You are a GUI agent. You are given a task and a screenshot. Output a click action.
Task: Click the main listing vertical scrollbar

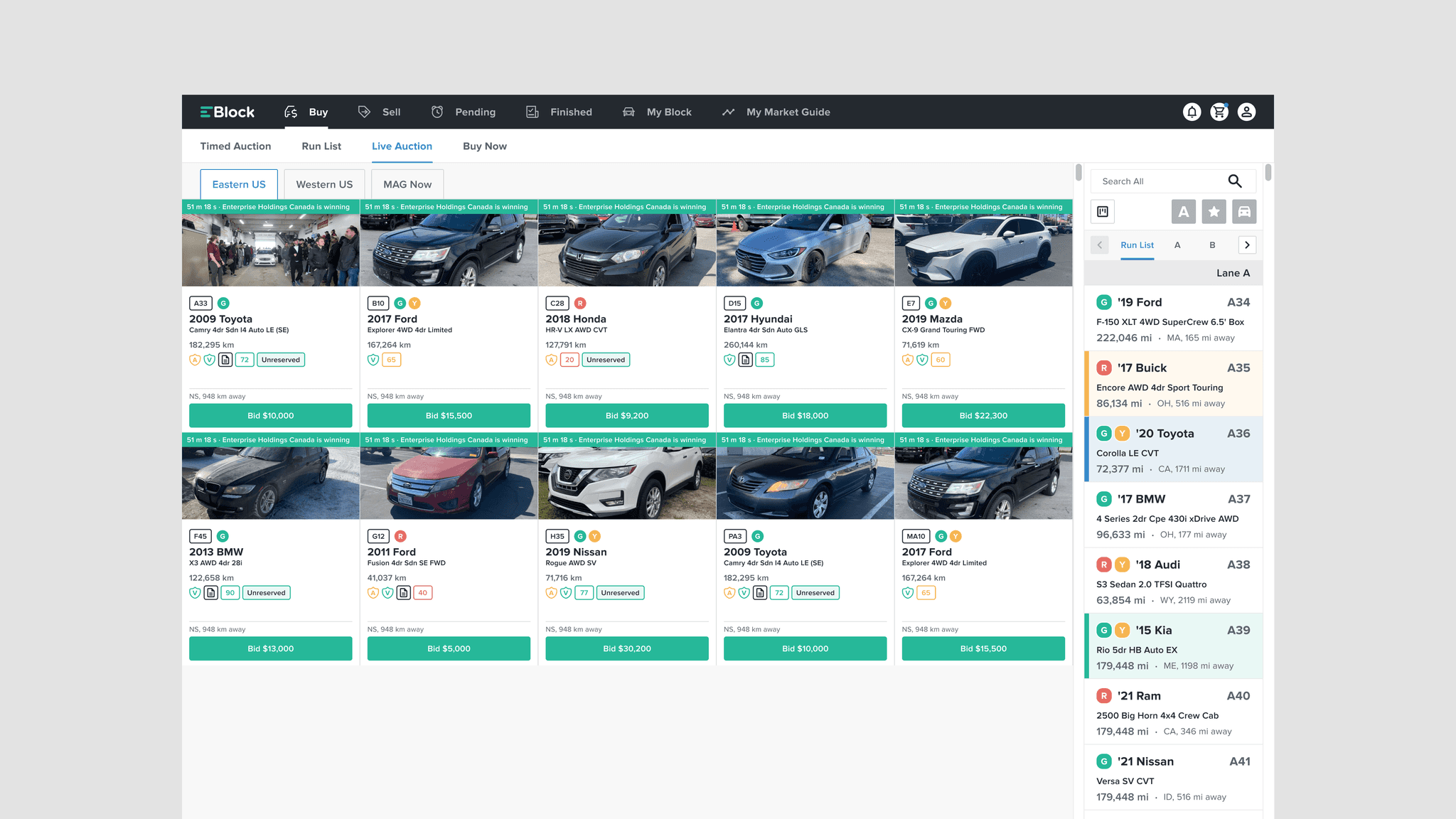tap(1078, 173)
